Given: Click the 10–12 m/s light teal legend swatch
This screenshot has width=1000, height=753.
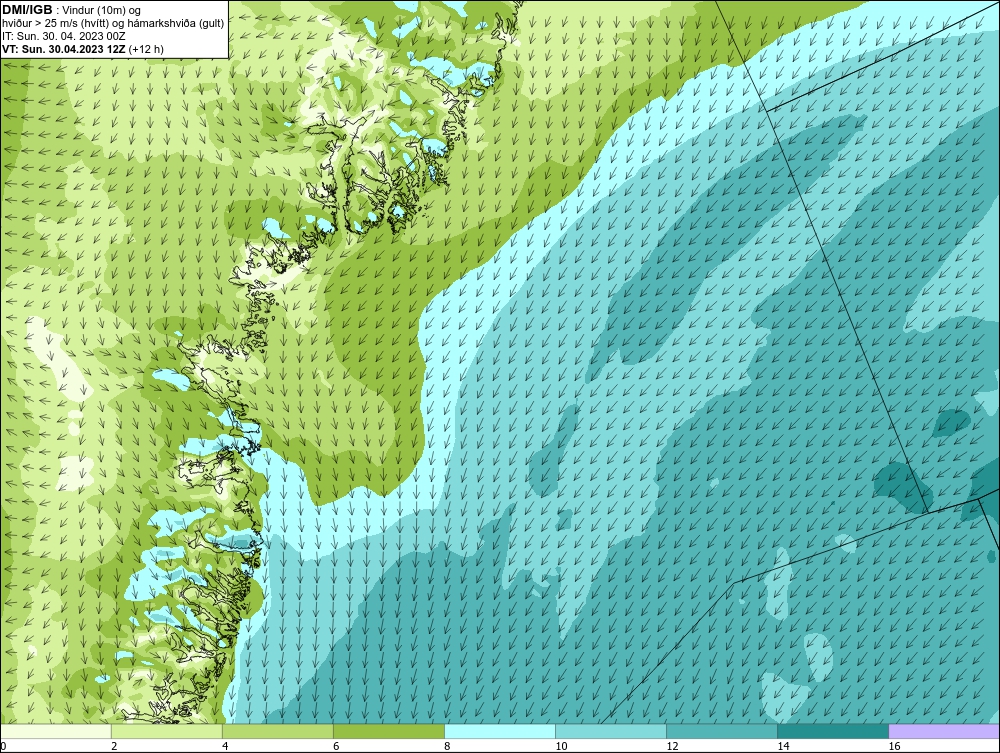Looking at the screenshot, I should (610, 731).
